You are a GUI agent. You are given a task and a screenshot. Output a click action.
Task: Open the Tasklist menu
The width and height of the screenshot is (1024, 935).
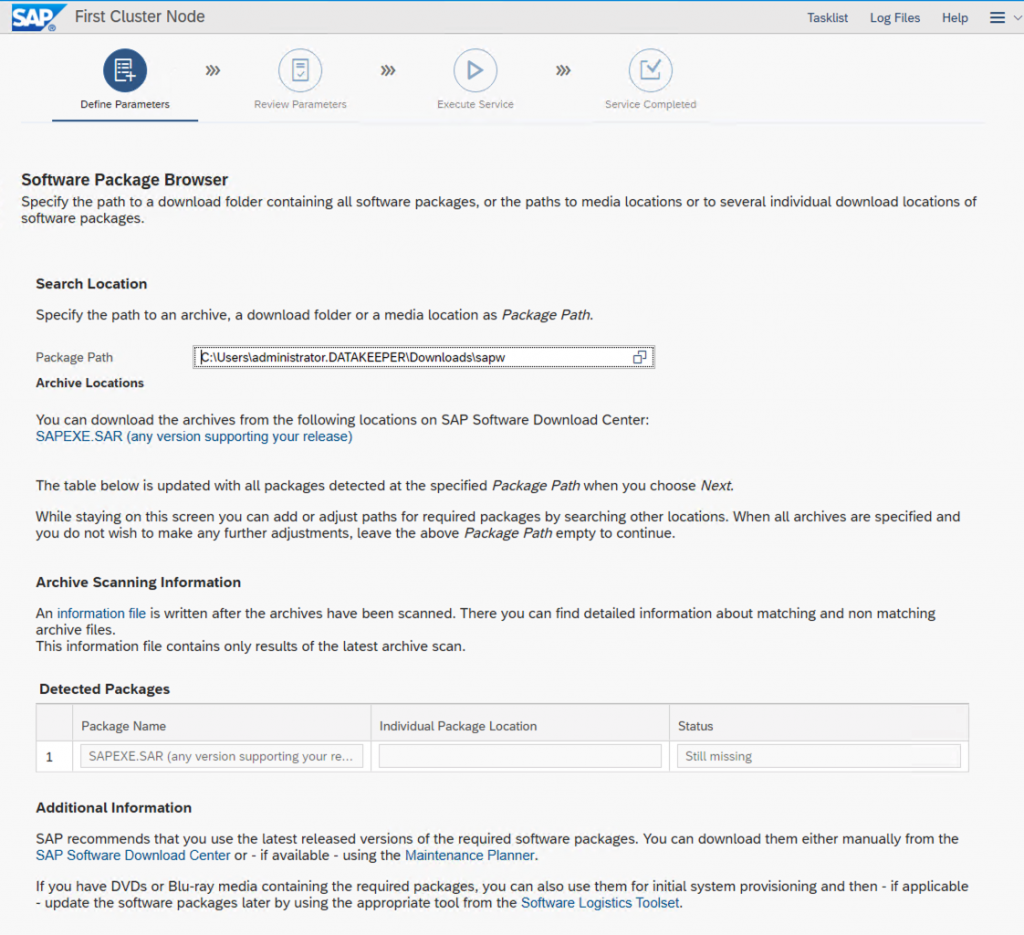[x=827, y=18]
